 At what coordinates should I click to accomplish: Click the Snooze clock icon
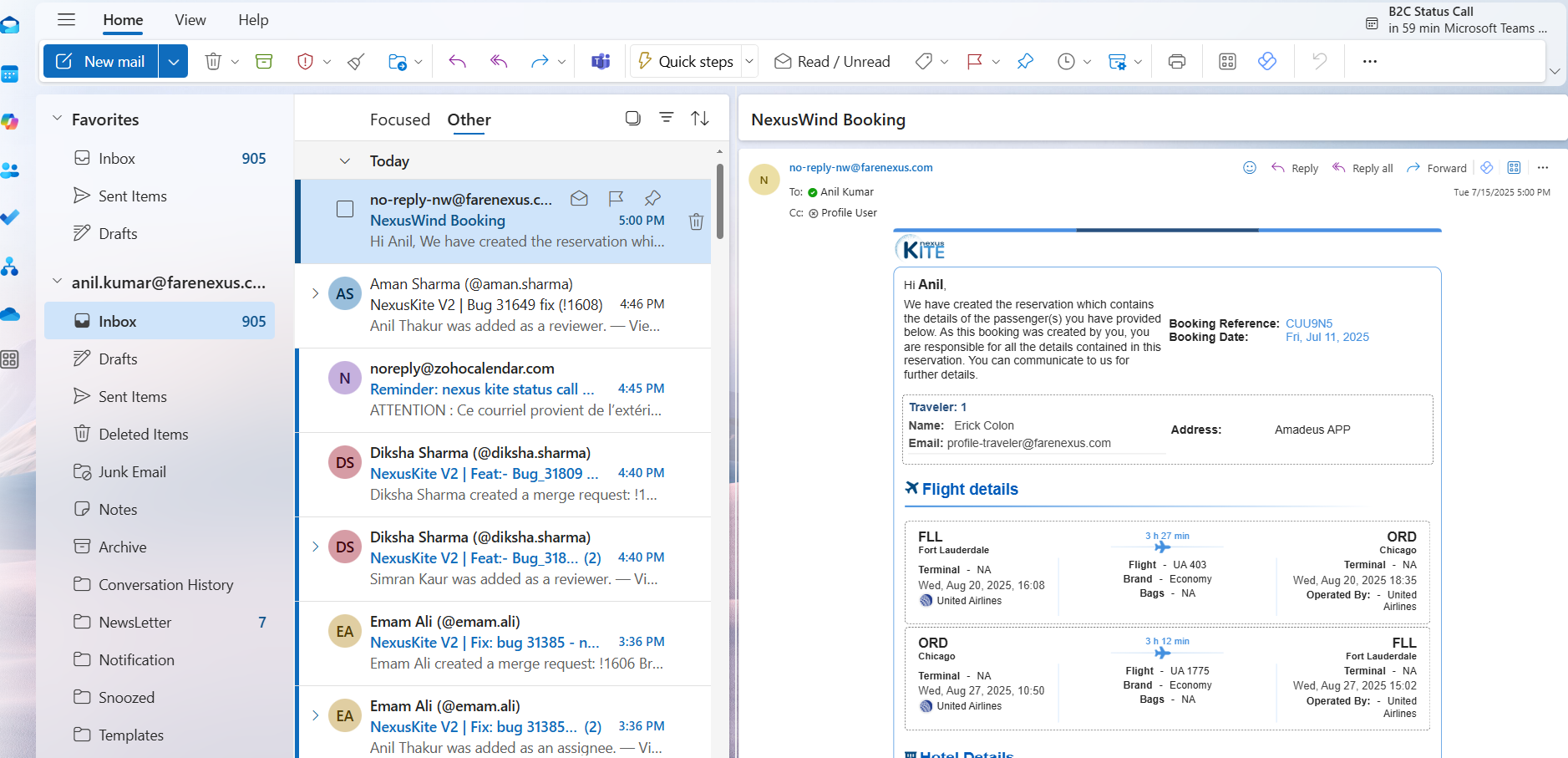(x=1066, y=61)
